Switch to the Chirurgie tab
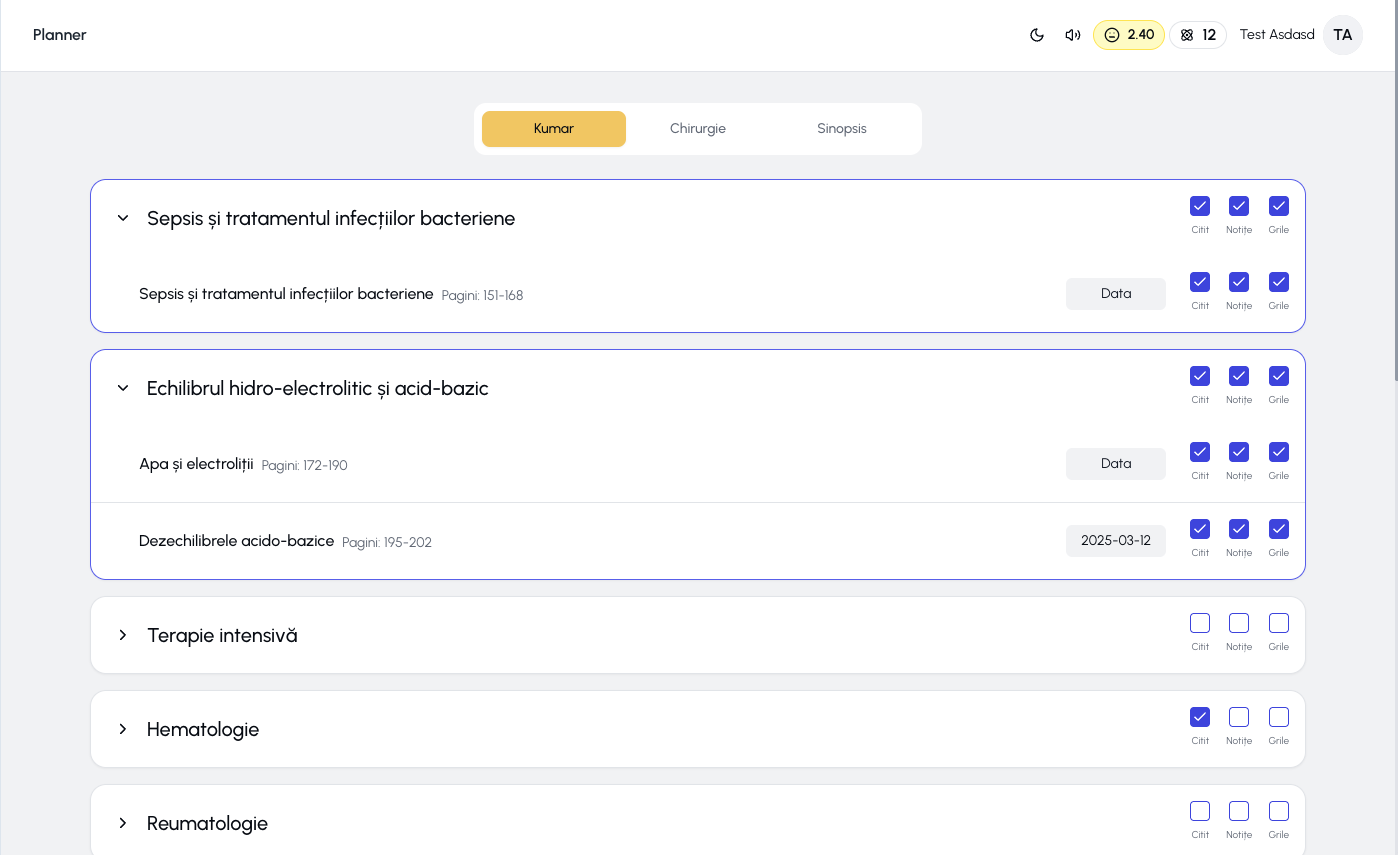 pyautogui.click(x=698, y=129)
